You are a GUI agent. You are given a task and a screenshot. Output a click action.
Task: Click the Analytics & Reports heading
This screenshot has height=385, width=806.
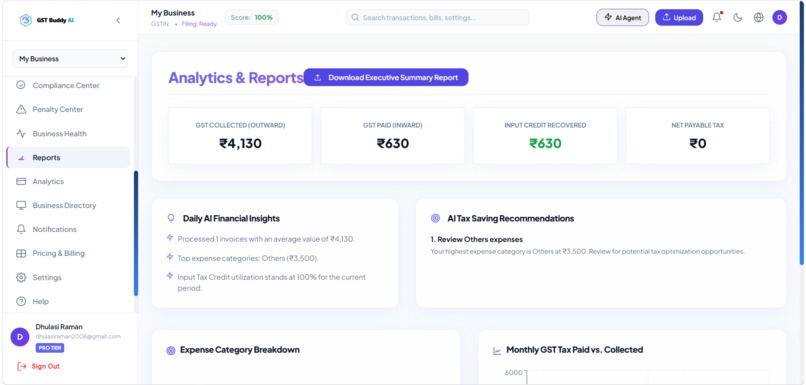pyautogui.click(x=236, y=78)
